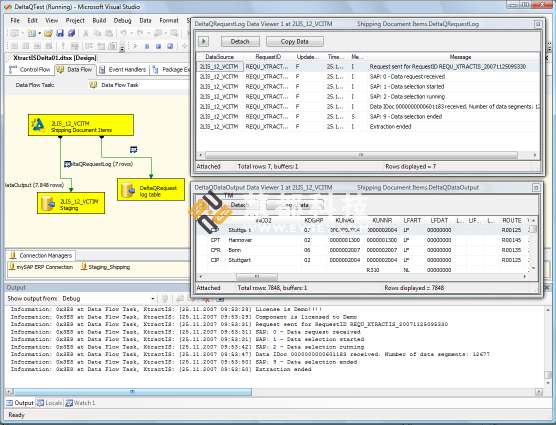Save the package with the Save icon

click(60, 34)
